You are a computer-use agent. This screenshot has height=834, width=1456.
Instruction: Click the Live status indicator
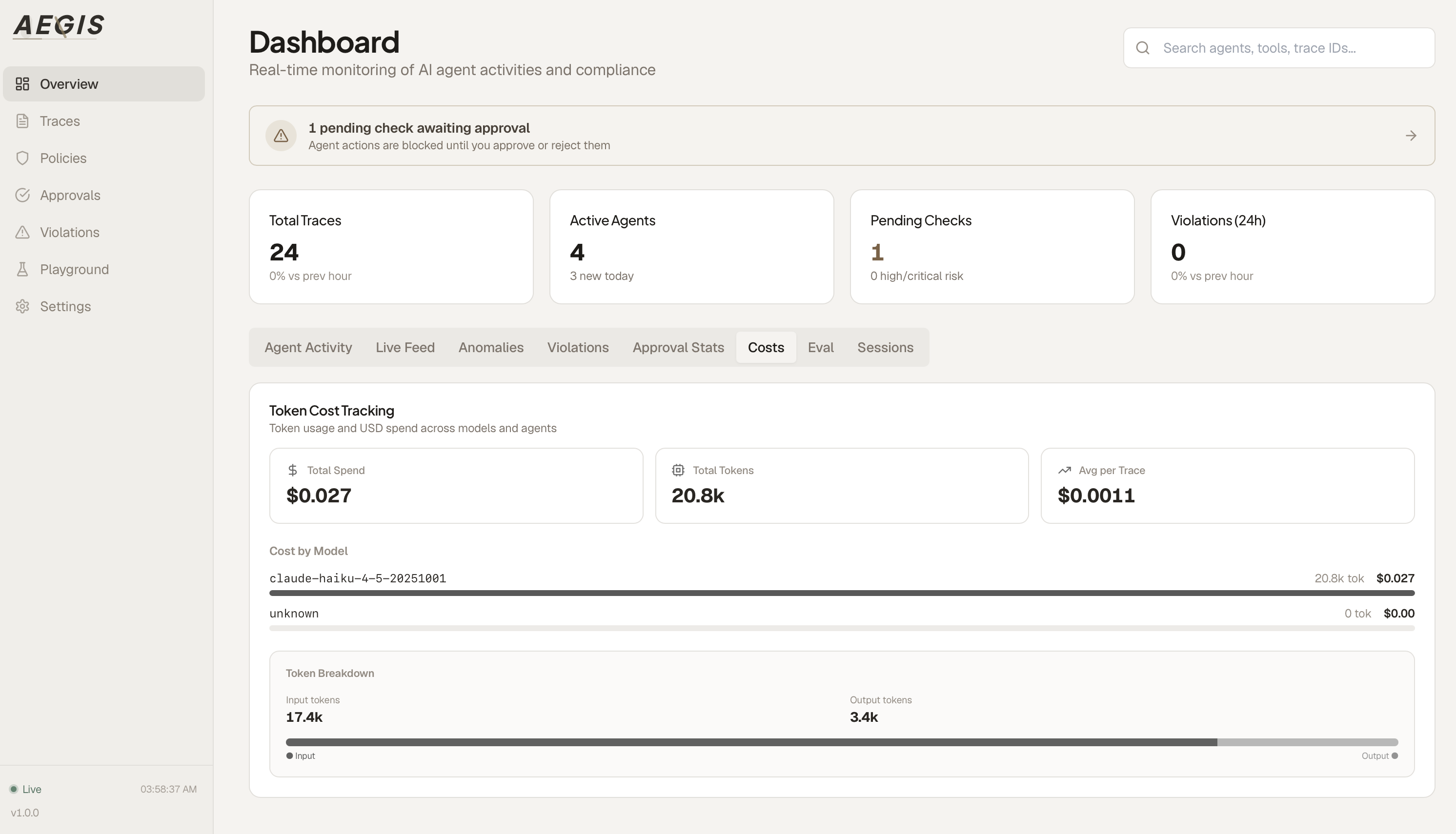26,789
